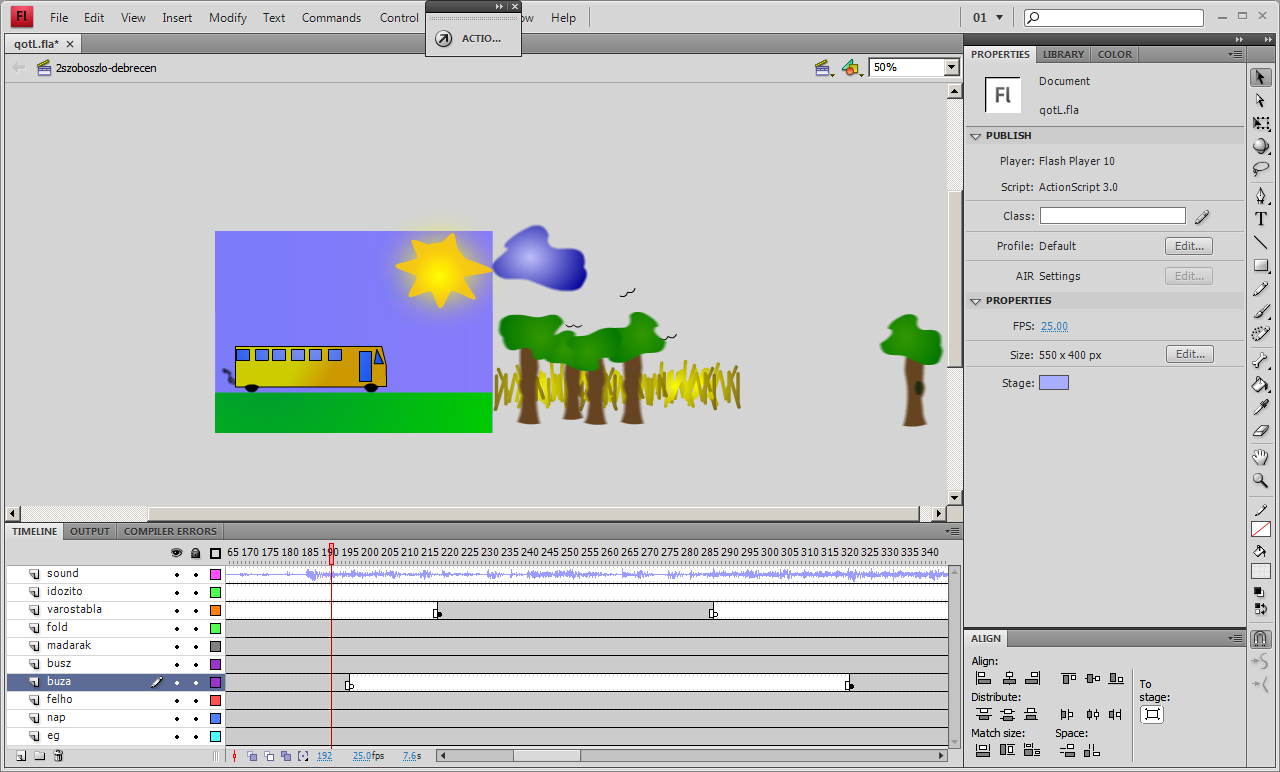This screenshot has height=772, width=1280.
Task: Select the Deco tool
Action: tap(1261, 334)
